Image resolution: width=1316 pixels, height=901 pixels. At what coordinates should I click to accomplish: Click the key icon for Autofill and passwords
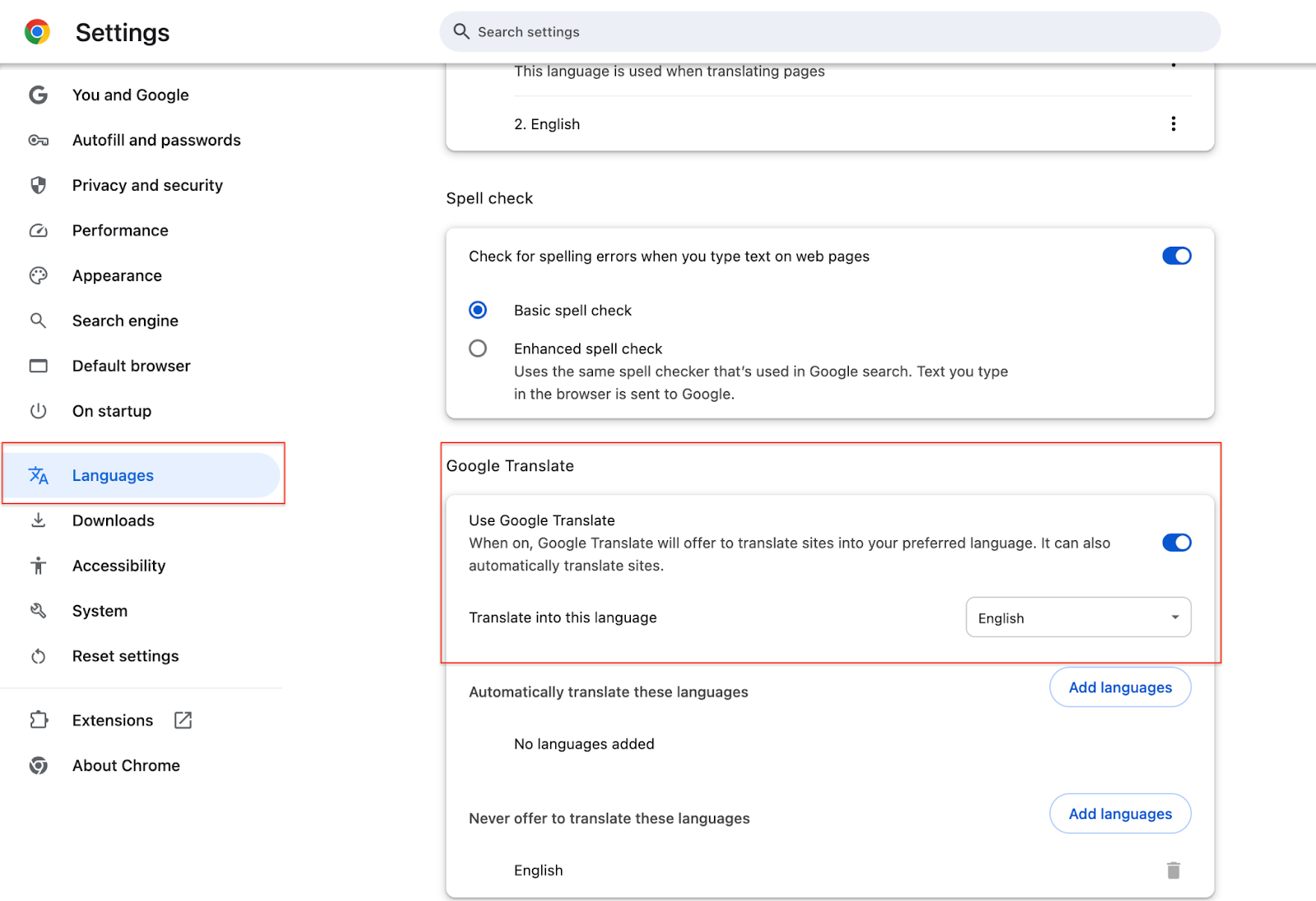coord(38,140)
